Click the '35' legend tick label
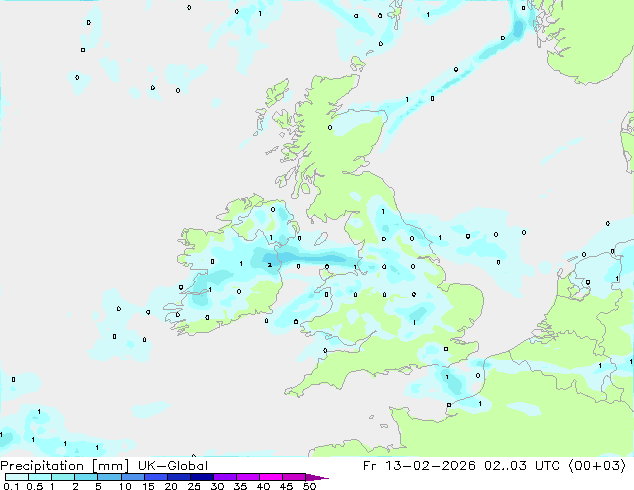This screenshot has height=490, width=634. (240, 486)
